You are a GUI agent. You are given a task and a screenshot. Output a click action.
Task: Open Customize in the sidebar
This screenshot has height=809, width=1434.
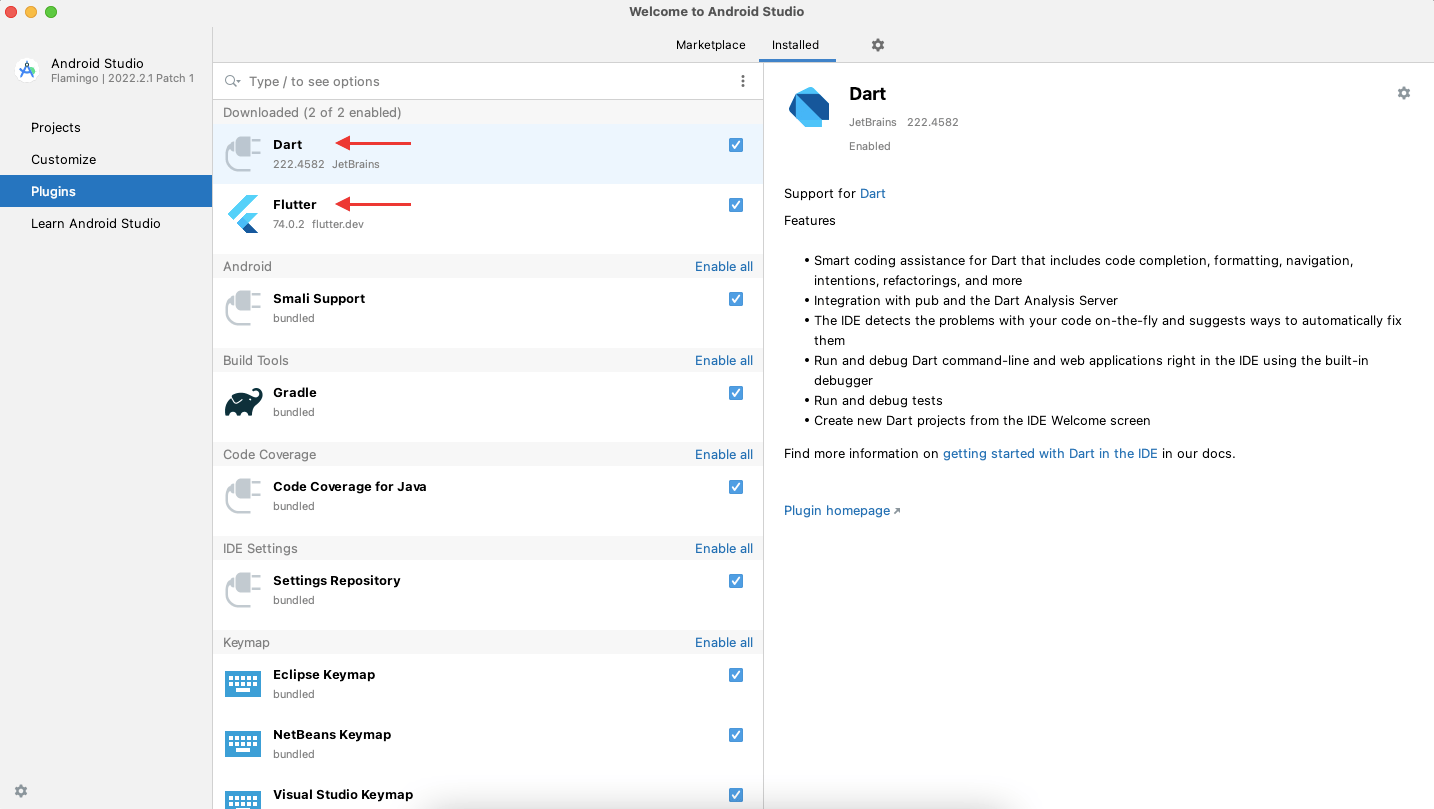106,159
